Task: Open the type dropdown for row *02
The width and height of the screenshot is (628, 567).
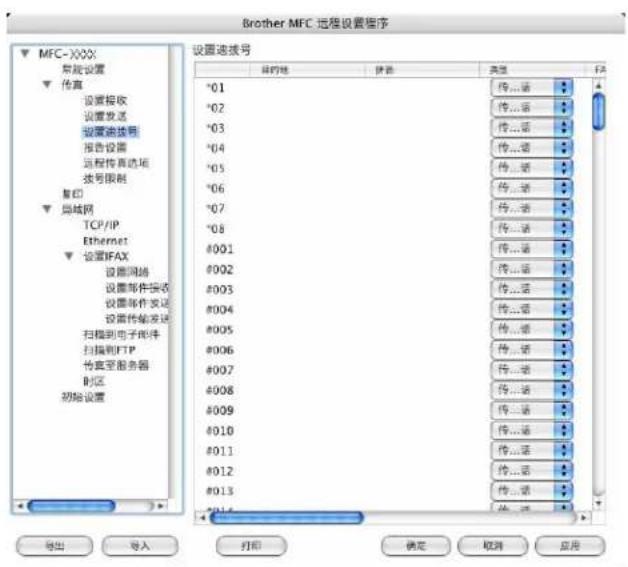Action: 531,108
